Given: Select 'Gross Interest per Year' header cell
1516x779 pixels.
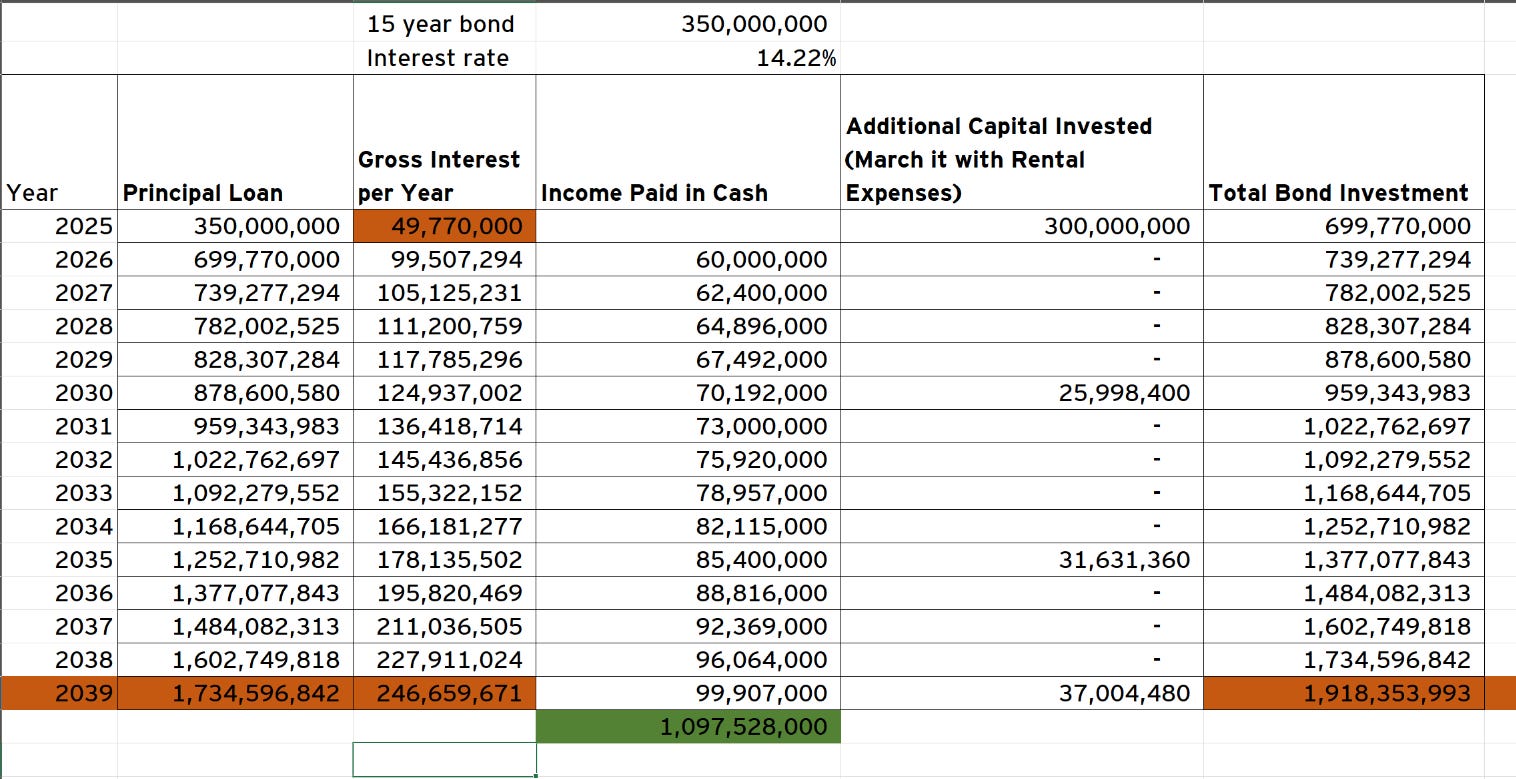Looking at the screenshot, I should (x=444, y=142).
